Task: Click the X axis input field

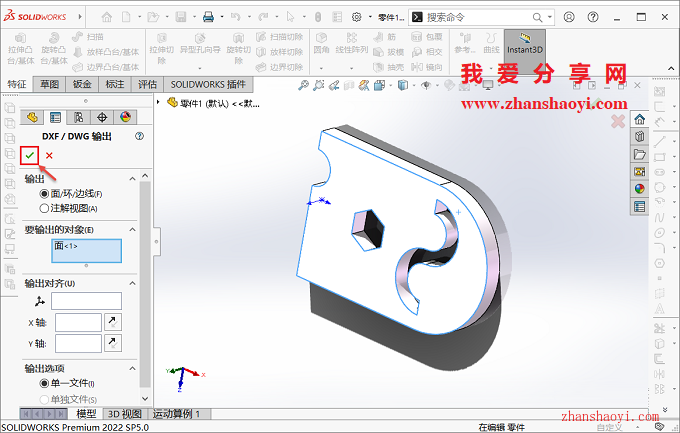Action: 78,322
